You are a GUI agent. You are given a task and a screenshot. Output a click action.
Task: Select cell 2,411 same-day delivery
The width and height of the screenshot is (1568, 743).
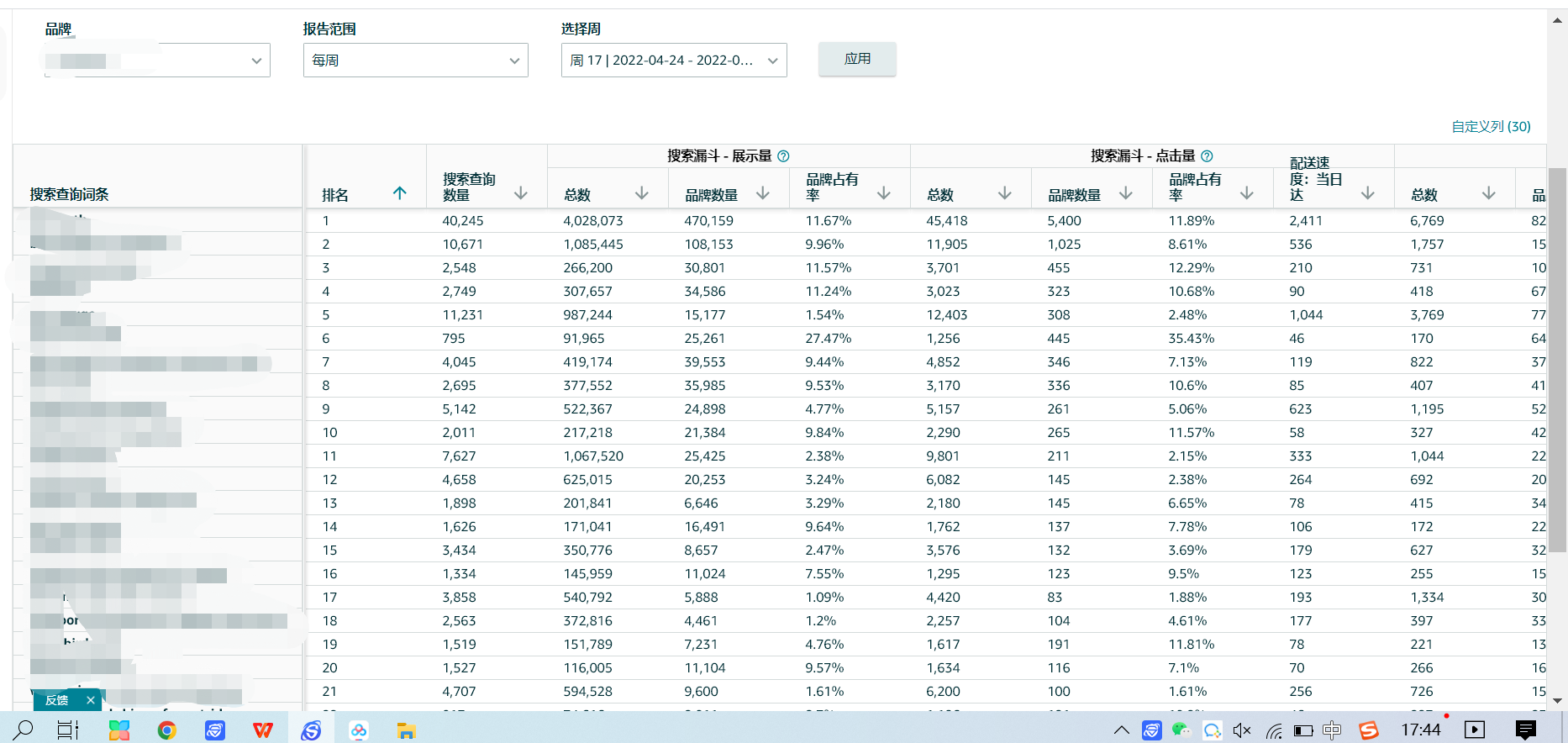(x=1306, y=221)
